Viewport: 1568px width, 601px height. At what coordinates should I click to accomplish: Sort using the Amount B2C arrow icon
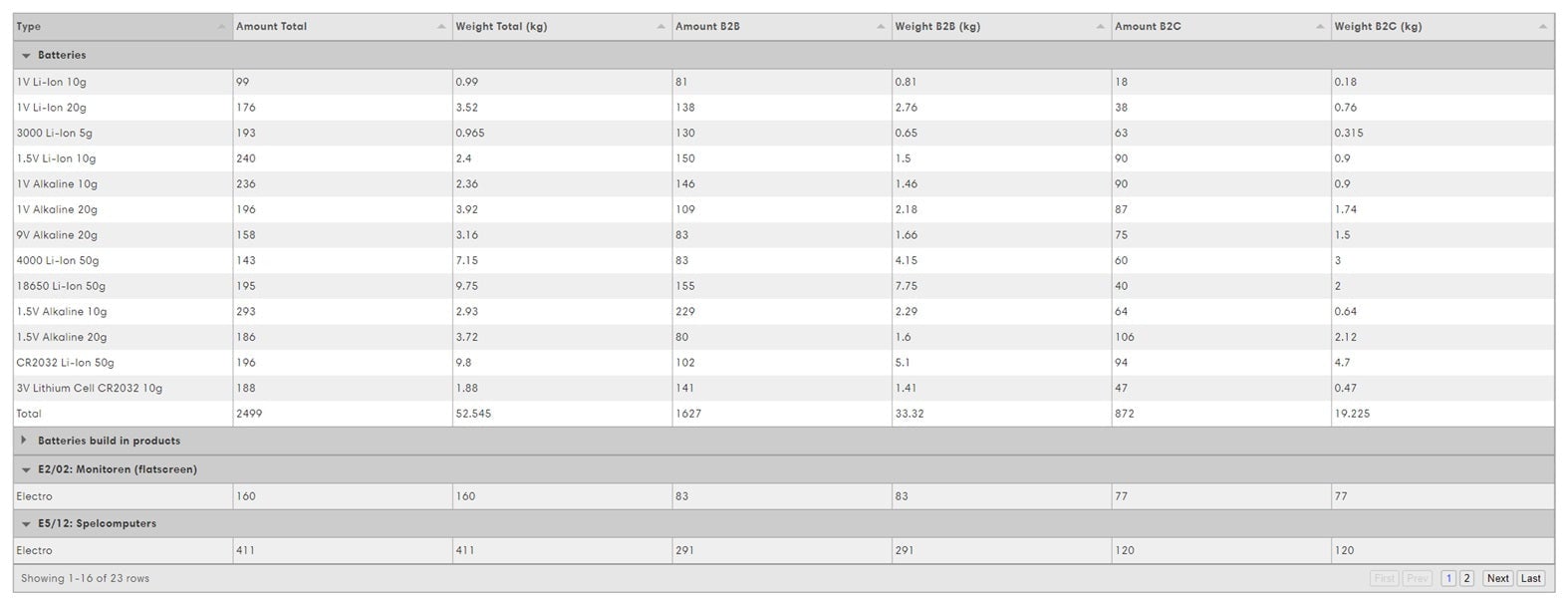click(1320, 27)
